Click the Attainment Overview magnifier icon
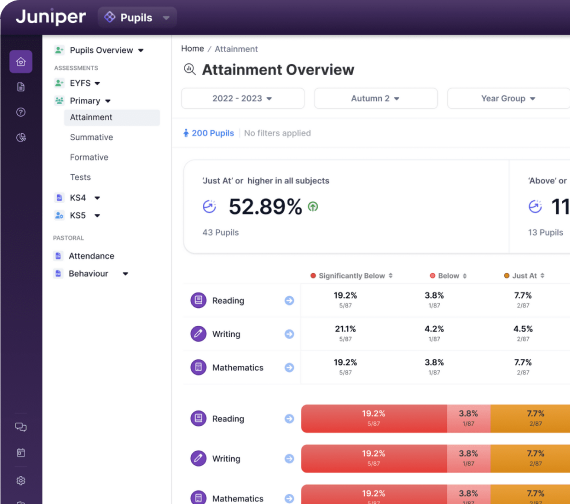 coord(189,69)
